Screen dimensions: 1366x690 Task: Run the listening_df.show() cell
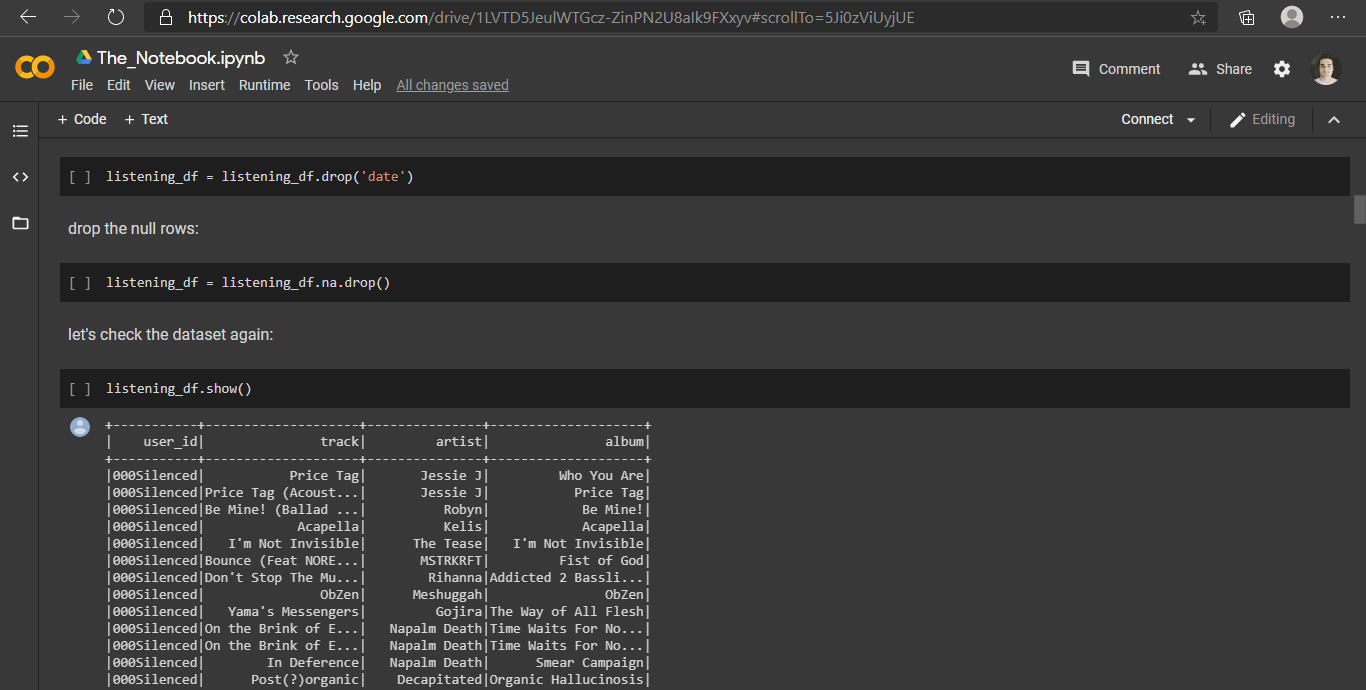[x=80, y=389]
